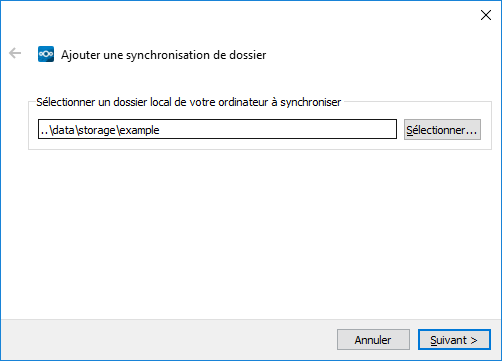The image size is (502, 361).
Task: Click the "storage" segment of the path
Action: tap(97, 130)
